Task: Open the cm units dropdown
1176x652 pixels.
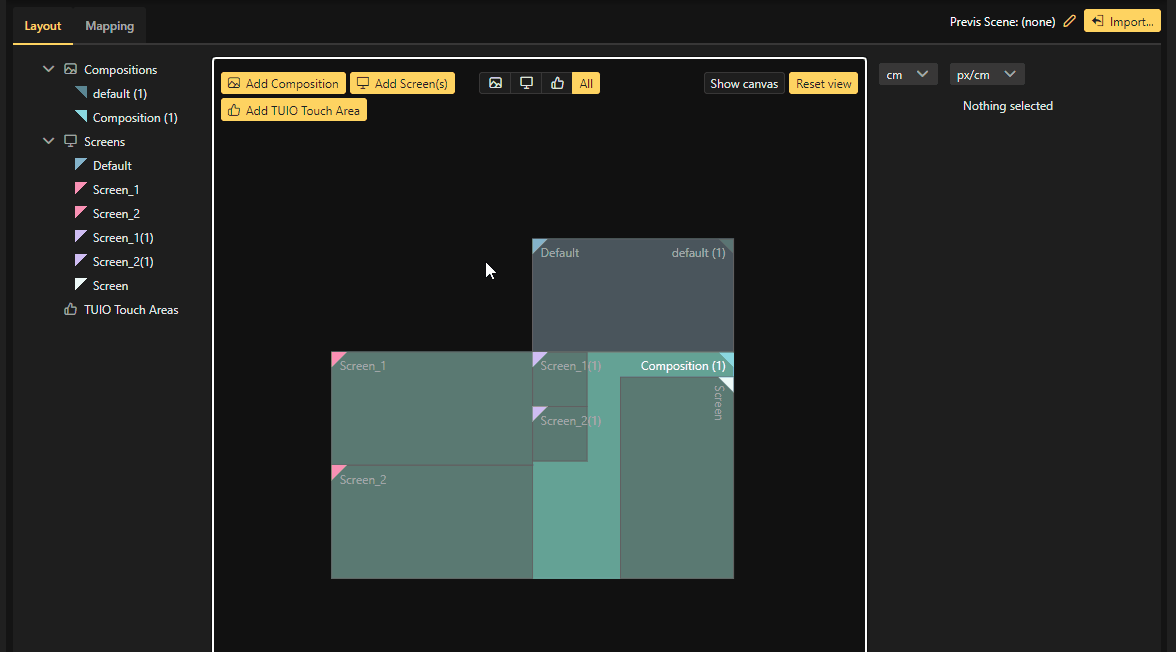Action: 908,74
